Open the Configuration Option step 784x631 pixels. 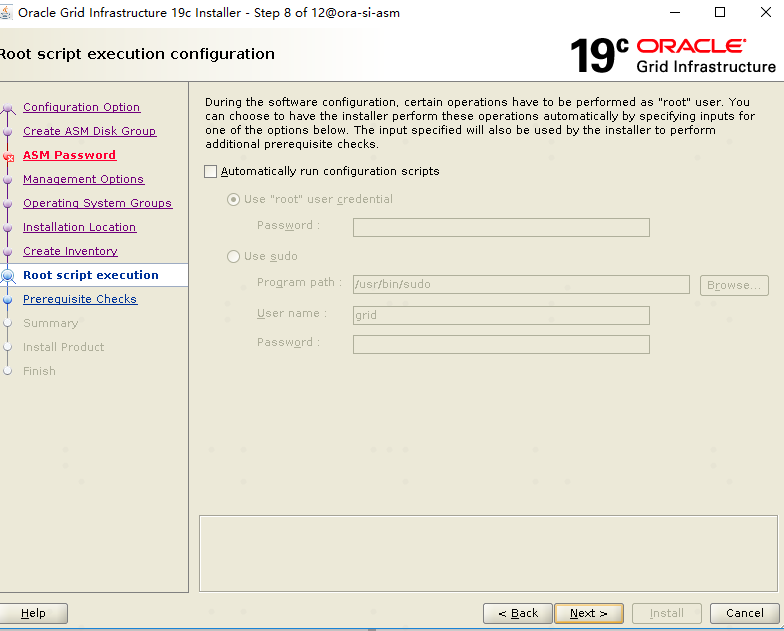coord(82,107)
